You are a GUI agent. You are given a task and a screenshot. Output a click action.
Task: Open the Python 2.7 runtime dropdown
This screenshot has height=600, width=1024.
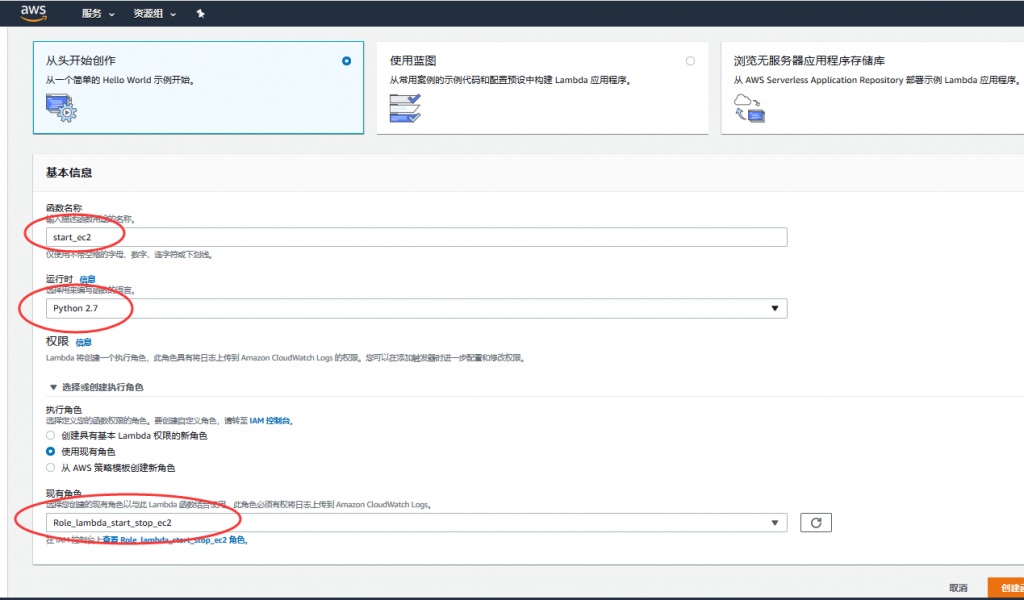[417, 309]
